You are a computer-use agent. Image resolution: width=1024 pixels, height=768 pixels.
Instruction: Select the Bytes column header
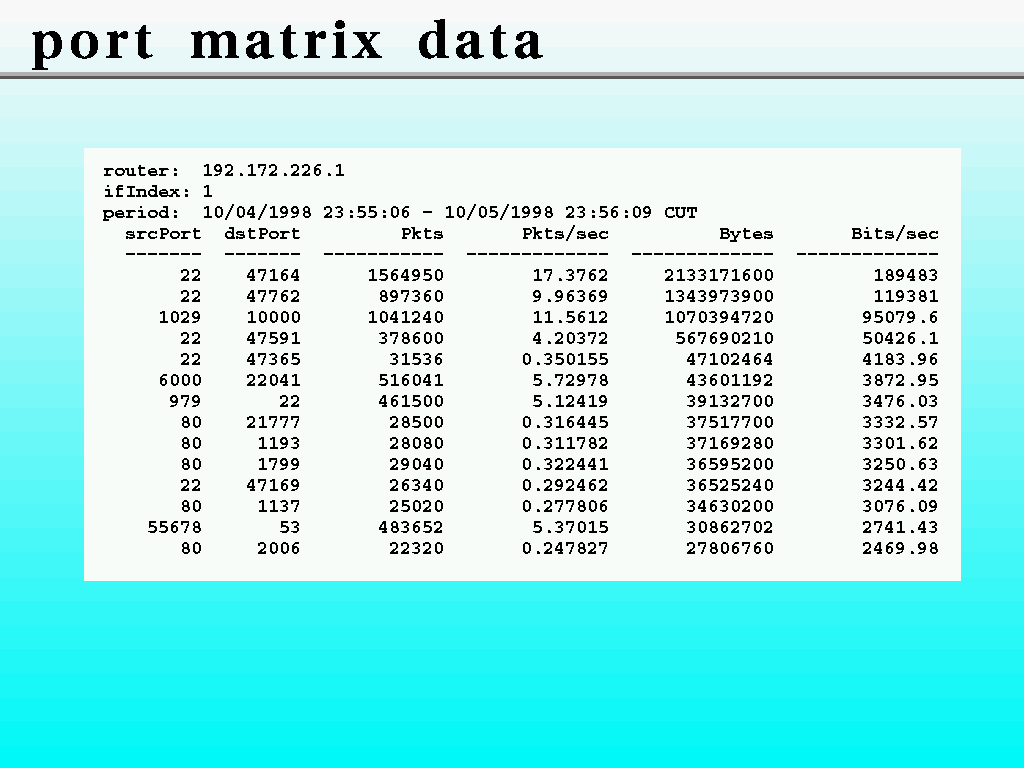coord(746,234)
